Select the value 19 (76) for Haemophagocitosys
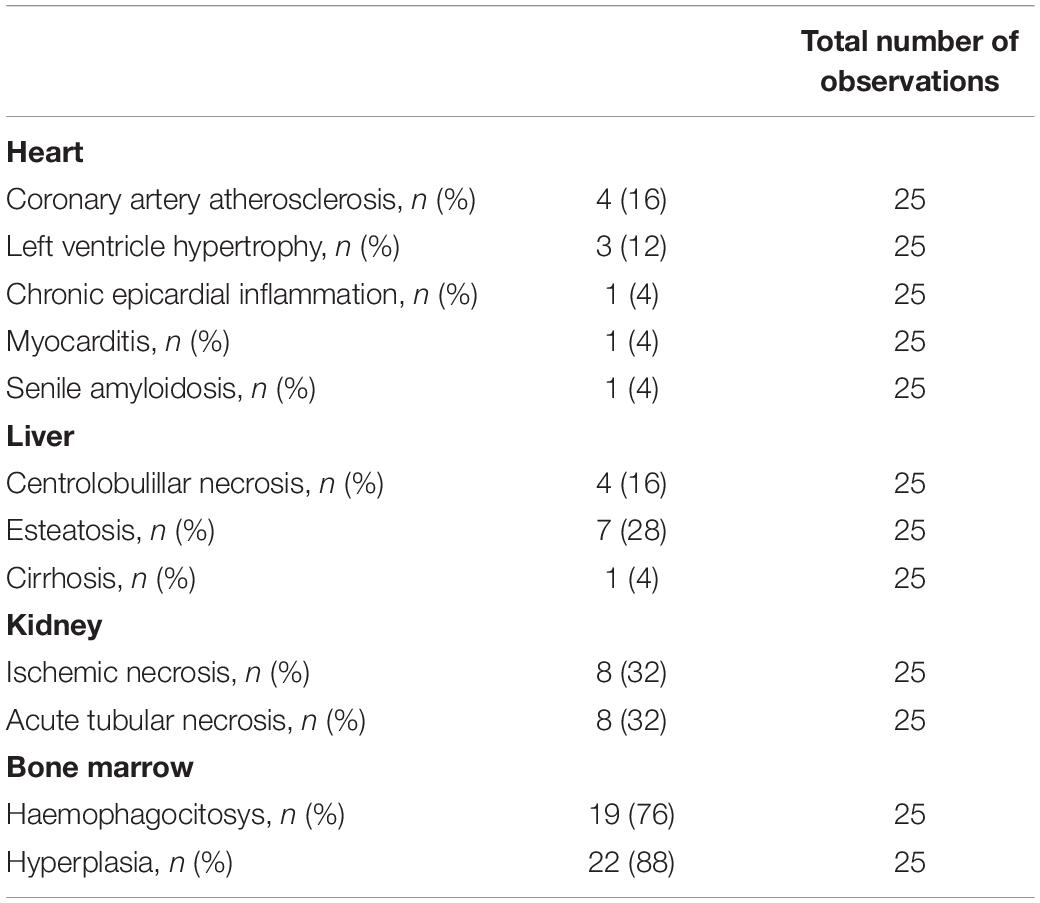This screenshot has height=903, width=1040. (x=631, y=814)
